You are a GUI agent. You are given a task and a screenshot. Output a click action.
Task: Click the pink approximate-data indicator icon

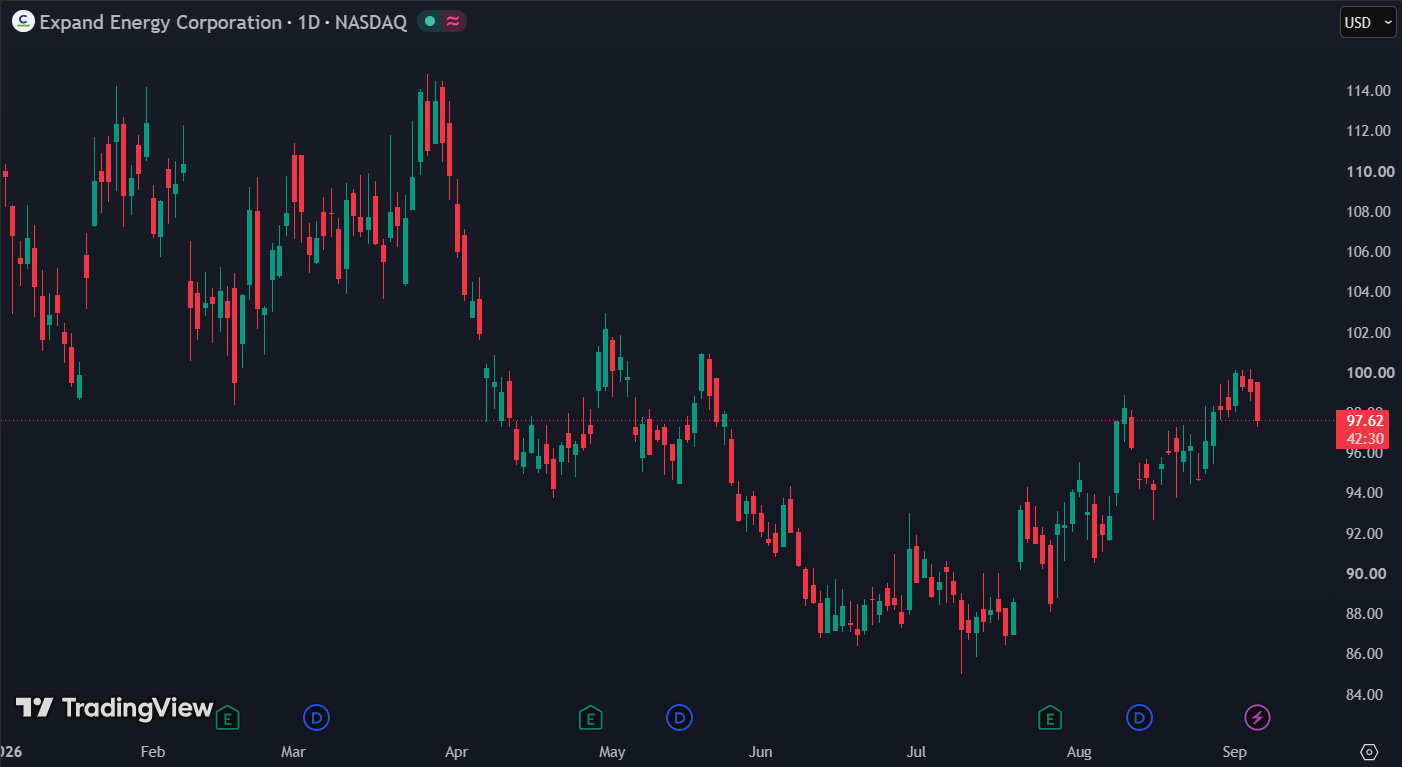pyautogui.click(x=453, y=21)
